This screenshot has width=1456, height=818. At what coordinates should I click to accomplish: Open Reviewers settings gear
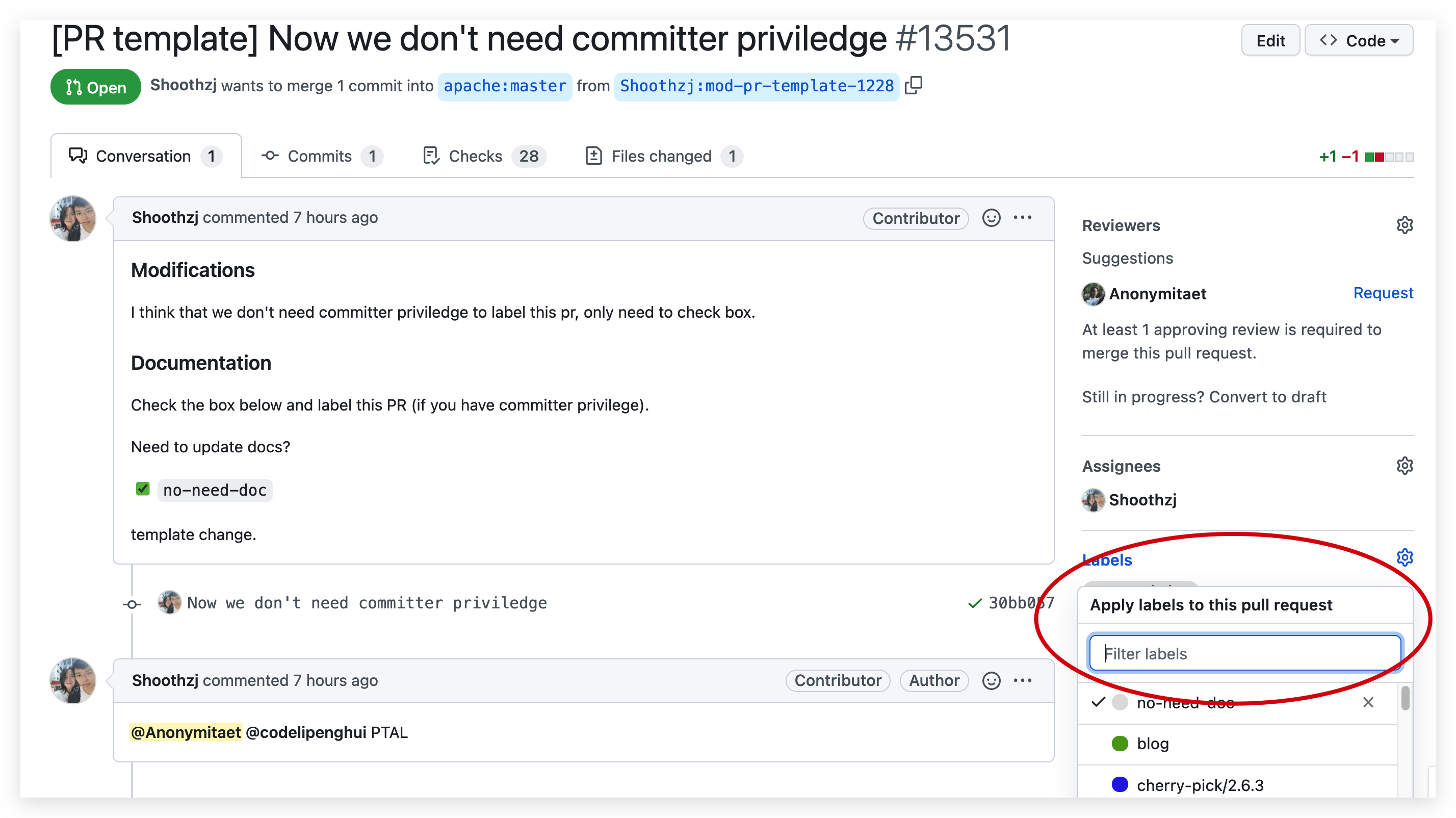(x=1404, y=225)
